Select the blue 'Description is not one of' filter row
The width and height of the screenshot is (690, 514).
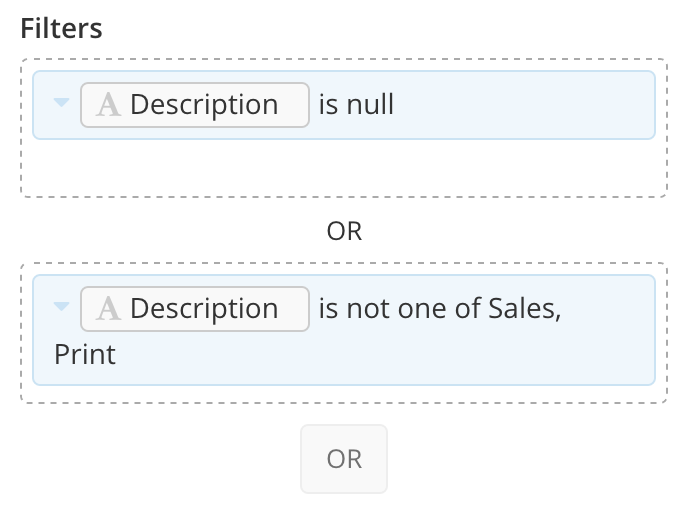click(x=344, y=330)
